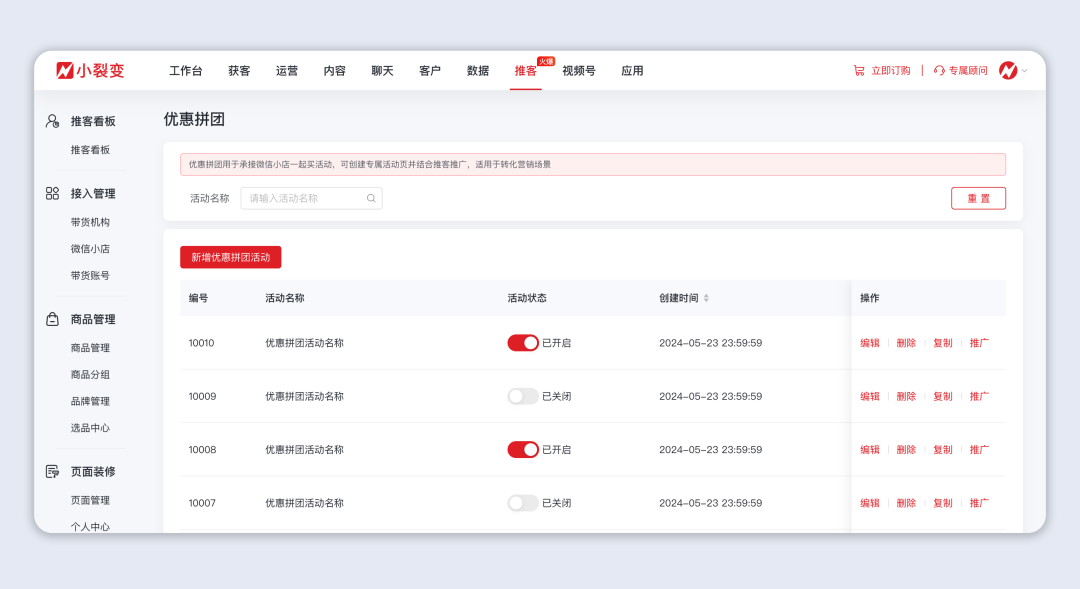Open the account dropdown beside the avatar
1080x589 pixels.
point(1025,70)
